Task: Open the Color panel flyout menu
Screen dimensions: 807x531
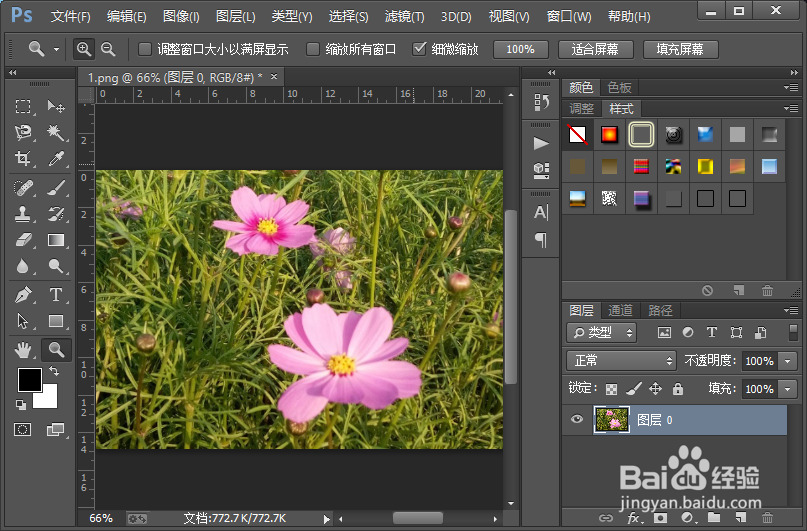Action: coord(791,87)
